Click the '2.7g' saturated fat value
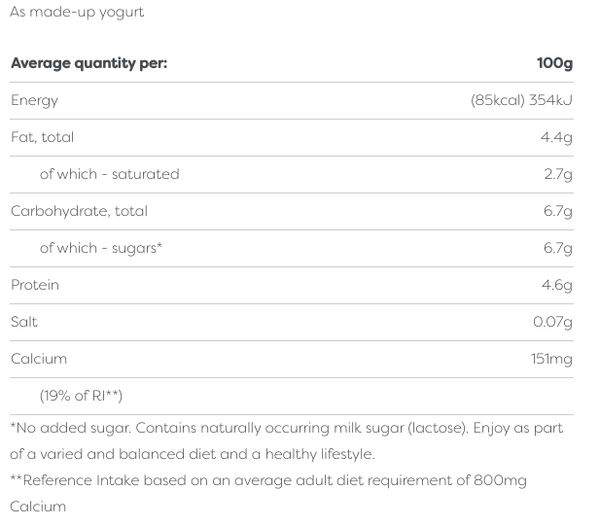The height and width of the screenshot is (525, 600). [x=557, y=174]
